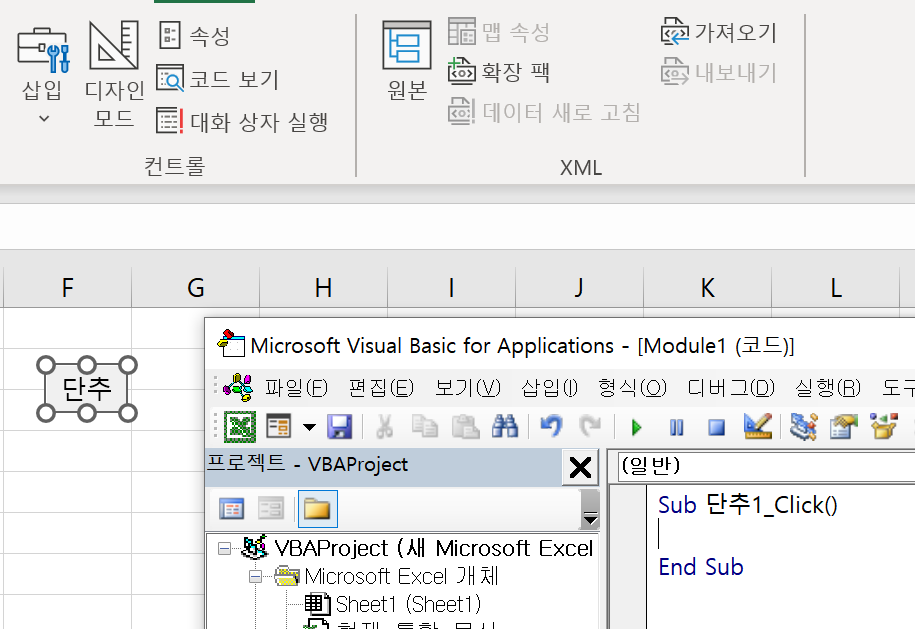Save the project with the floppy icon

pyautogui.click(x=340, y=427)
